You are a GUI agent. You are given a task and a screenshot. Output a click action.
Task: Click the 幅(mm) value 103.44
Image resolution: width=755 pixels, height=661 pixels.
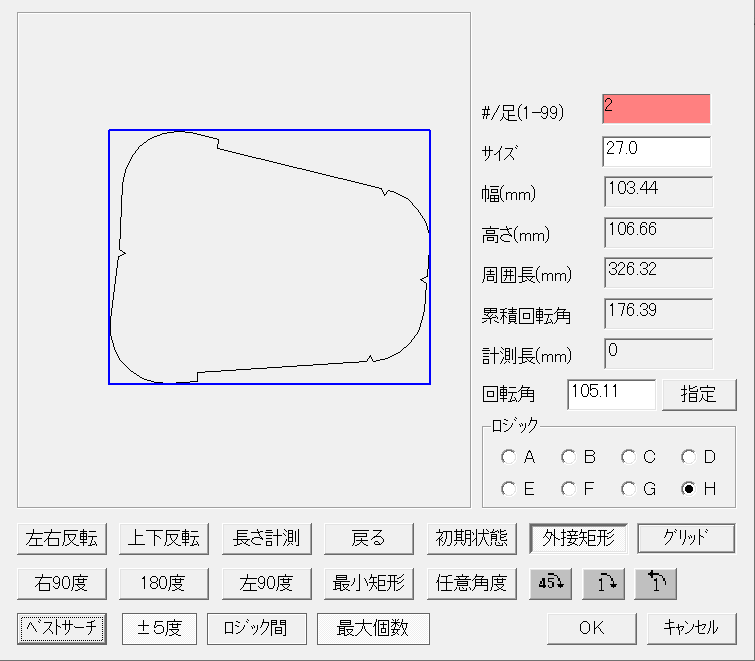pos(658,191)
